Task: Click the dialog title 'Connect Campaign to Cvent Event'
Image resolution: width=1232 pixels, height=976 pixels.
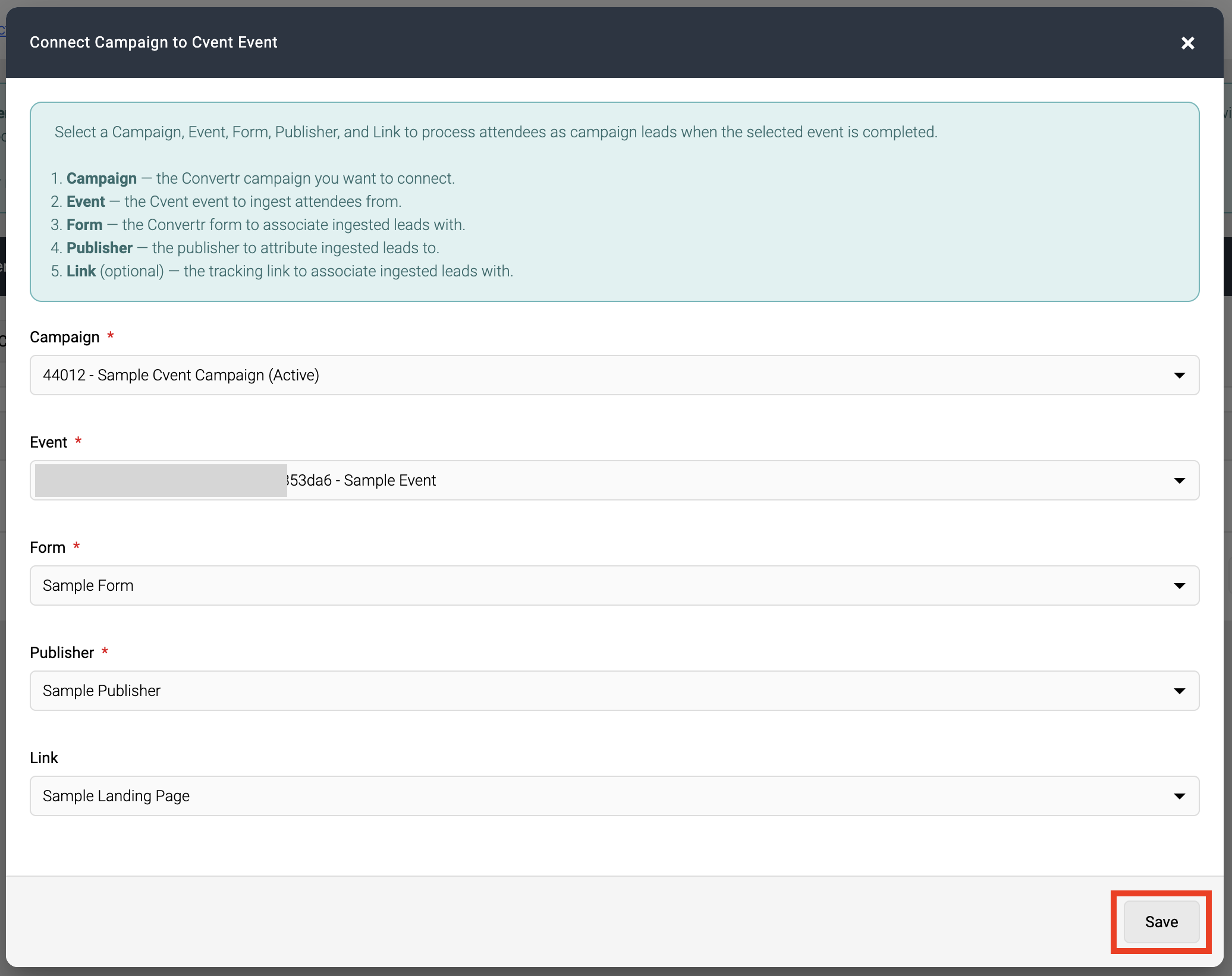Action: [153, 42]
